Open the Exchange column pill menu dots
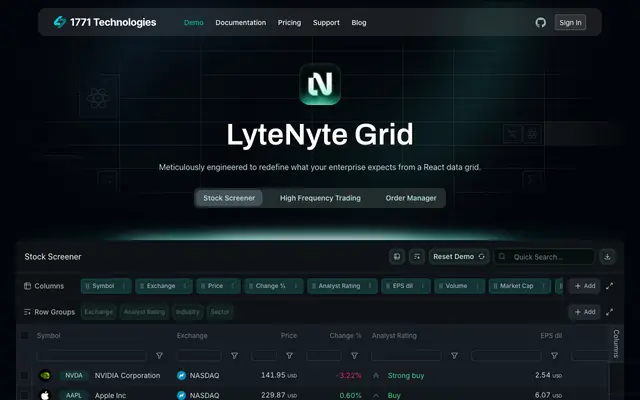640x400 pixels. (184, 286)
